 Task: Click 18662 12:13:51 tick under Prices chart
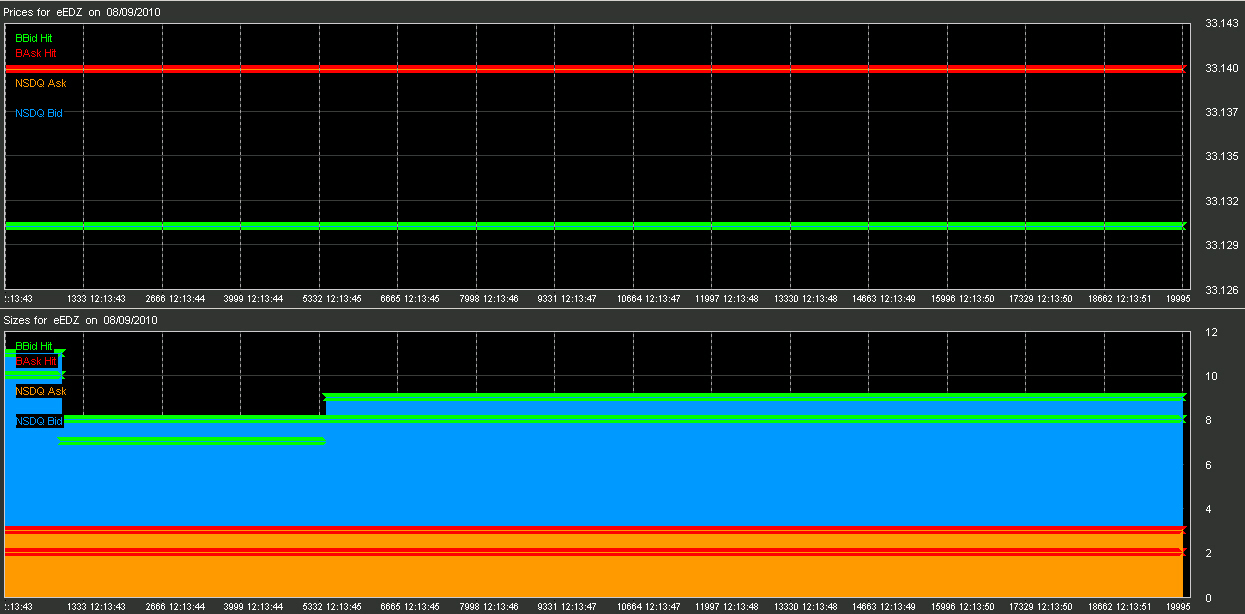pos(1119,298)
